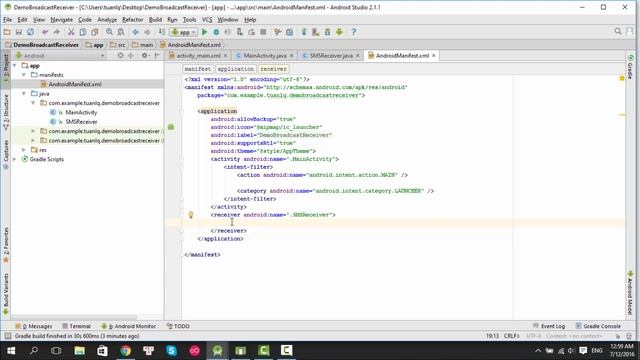Collapse the manifests folder node
The height and width of the screenshot is (360, 640).
coord(24,75)
